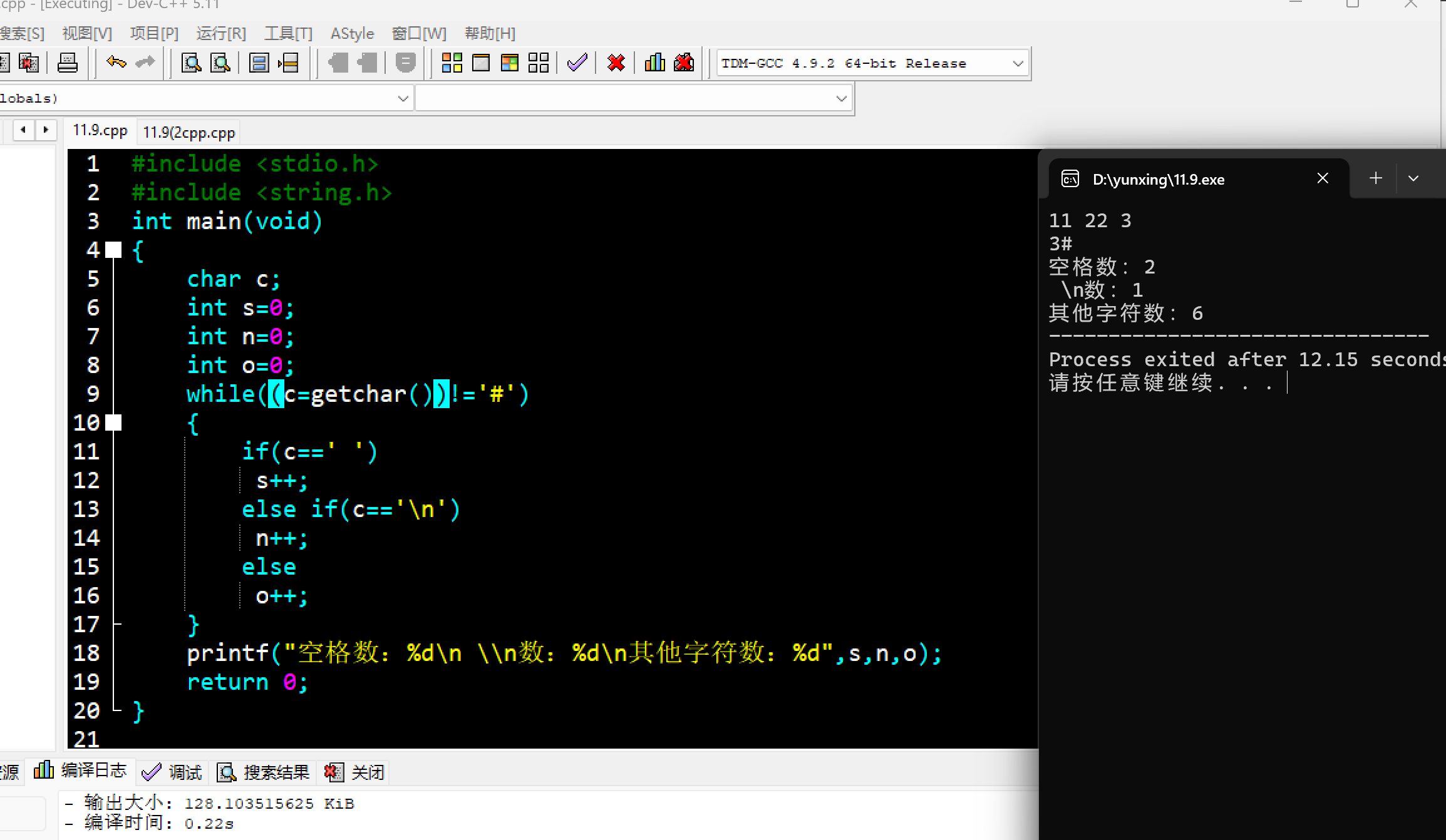
Task: Open the terminal window chevron menu
Action: (x=1413, y=178)
